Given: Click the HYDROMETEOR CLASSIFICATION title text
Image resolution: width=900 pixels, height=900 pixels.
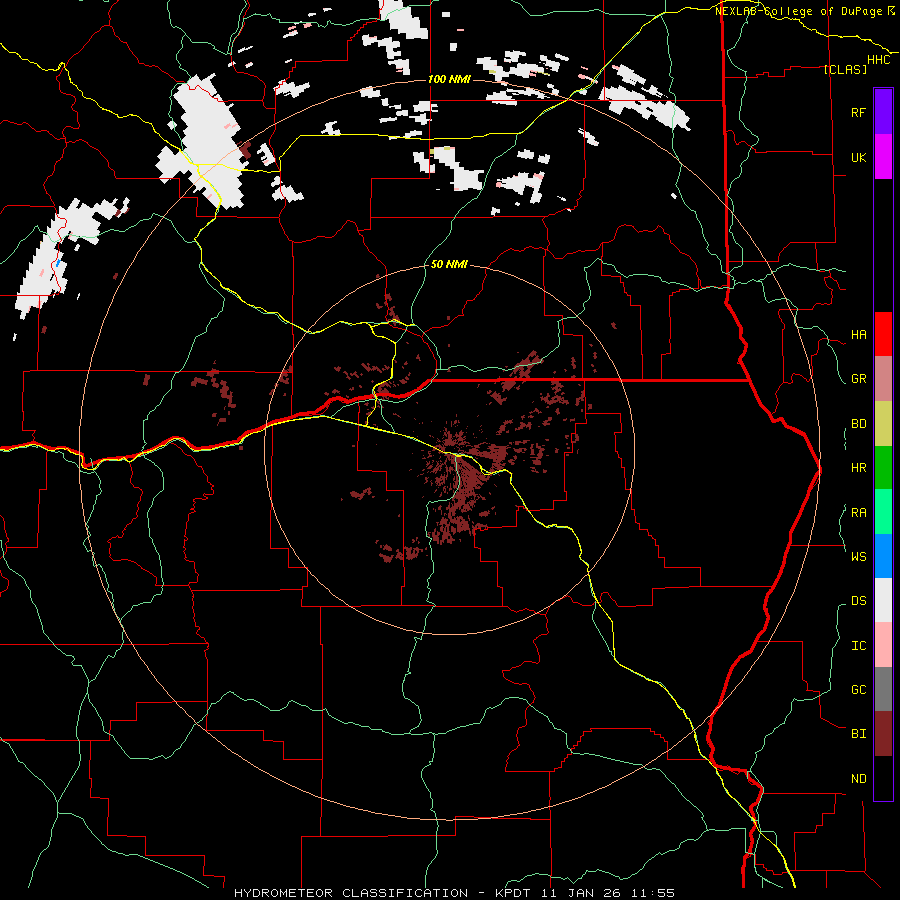Looking at the screenshot, I should 351,893.
